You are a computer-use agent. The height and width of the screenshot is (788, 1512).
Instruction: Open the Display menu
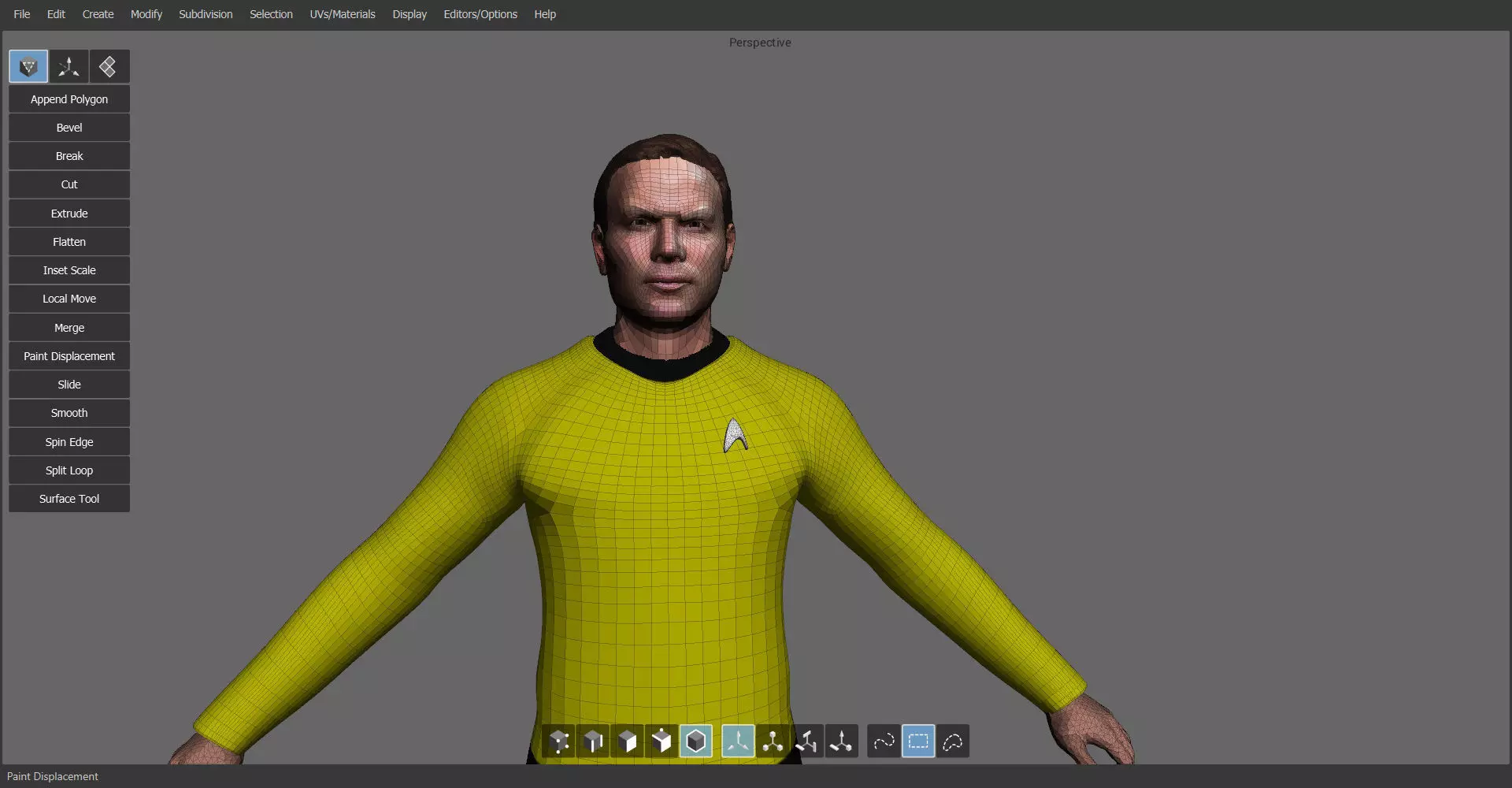[x=409, y=14]
